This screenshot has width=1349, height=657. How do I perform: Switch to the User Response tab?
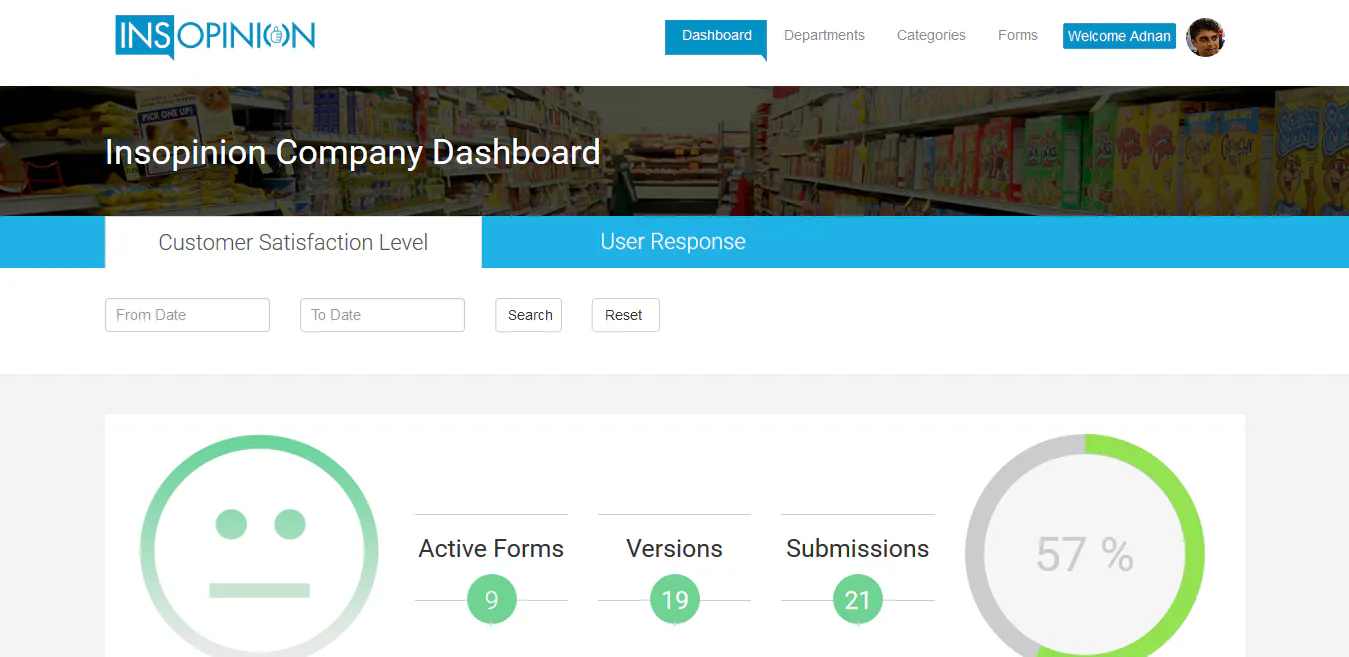pyautogui.click(x=673, y=242)
